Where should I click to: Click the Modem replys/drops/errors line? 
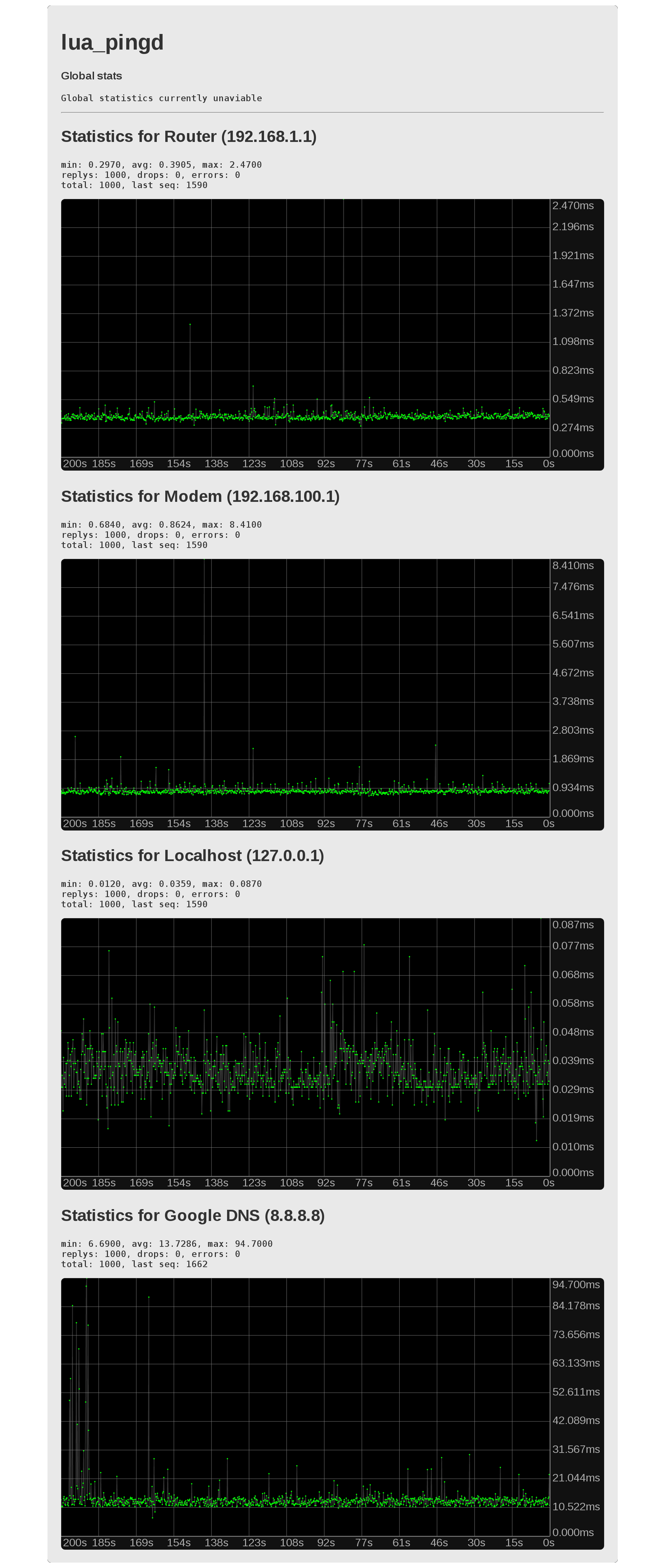coord(150,534)
